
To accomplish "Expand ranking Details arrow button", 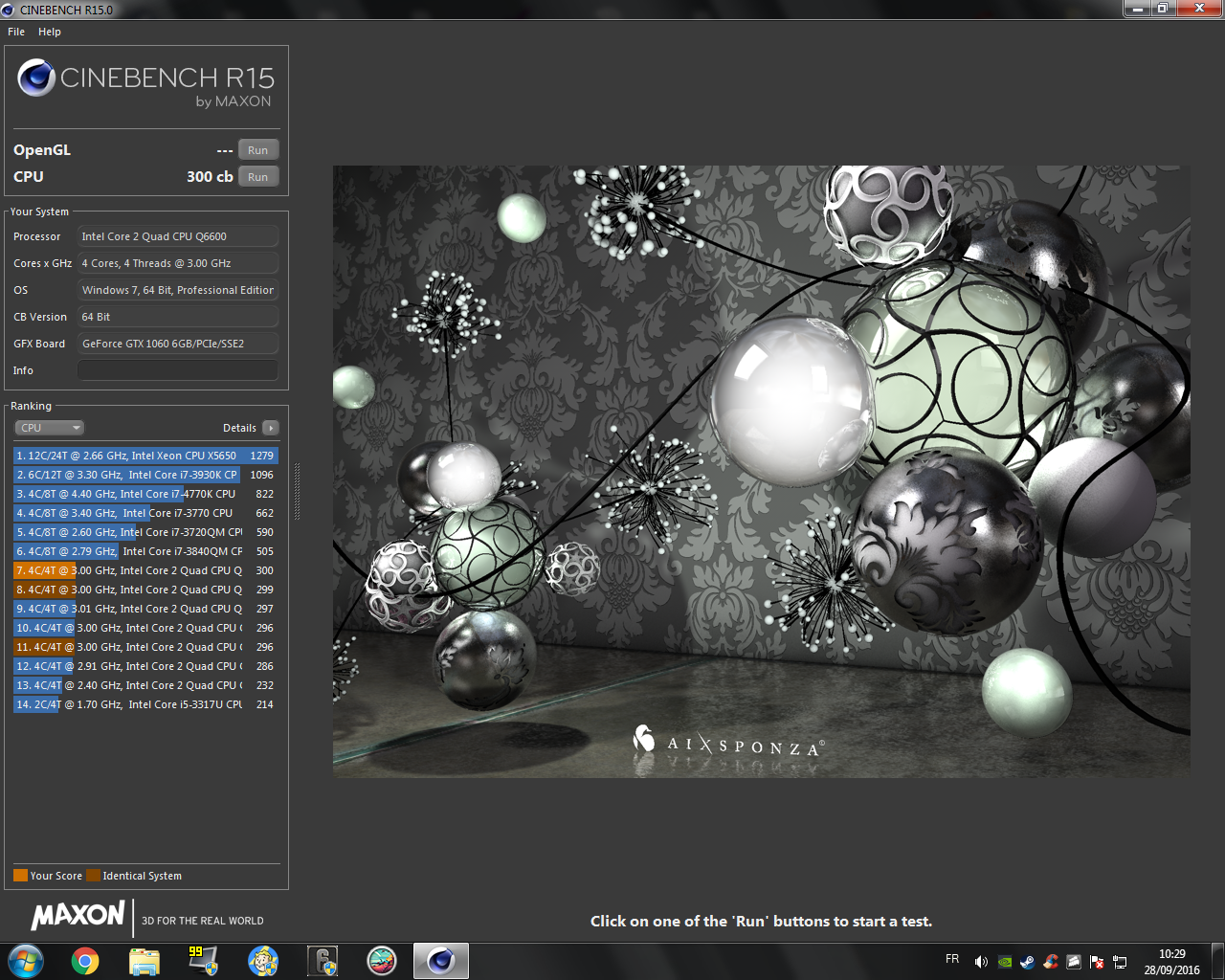I will pyautogui.click(x=271, y=428).
